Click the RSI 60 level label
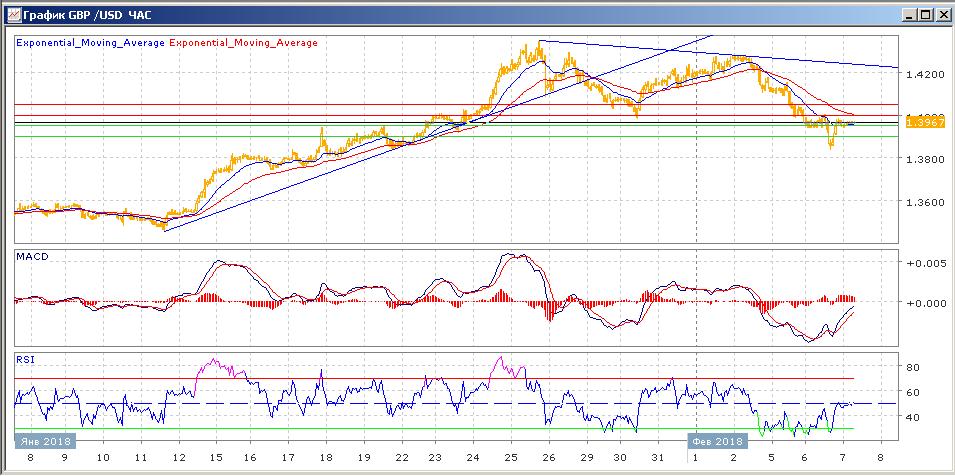Screen dimensions: 955x476 pos(912,393)
